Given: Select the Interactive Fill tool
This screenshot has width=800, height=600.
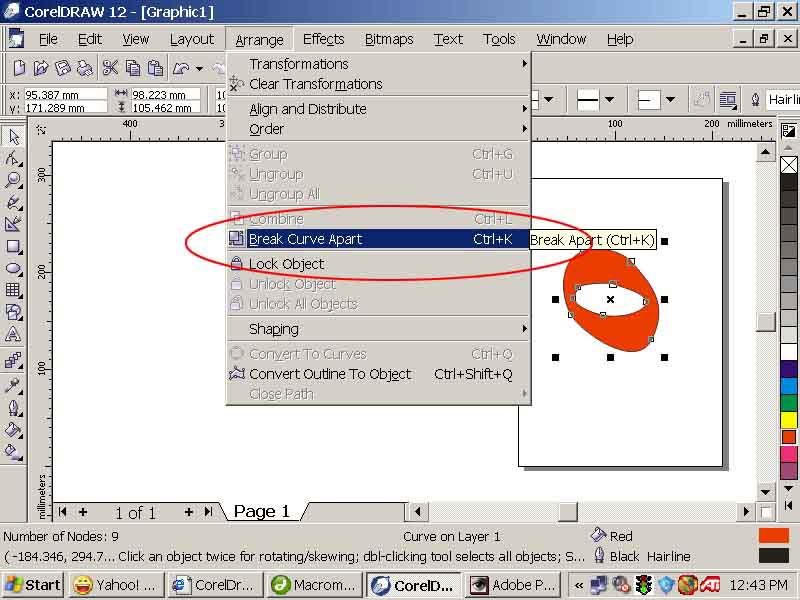Looking at the screenshot, I should pos(13,452).
